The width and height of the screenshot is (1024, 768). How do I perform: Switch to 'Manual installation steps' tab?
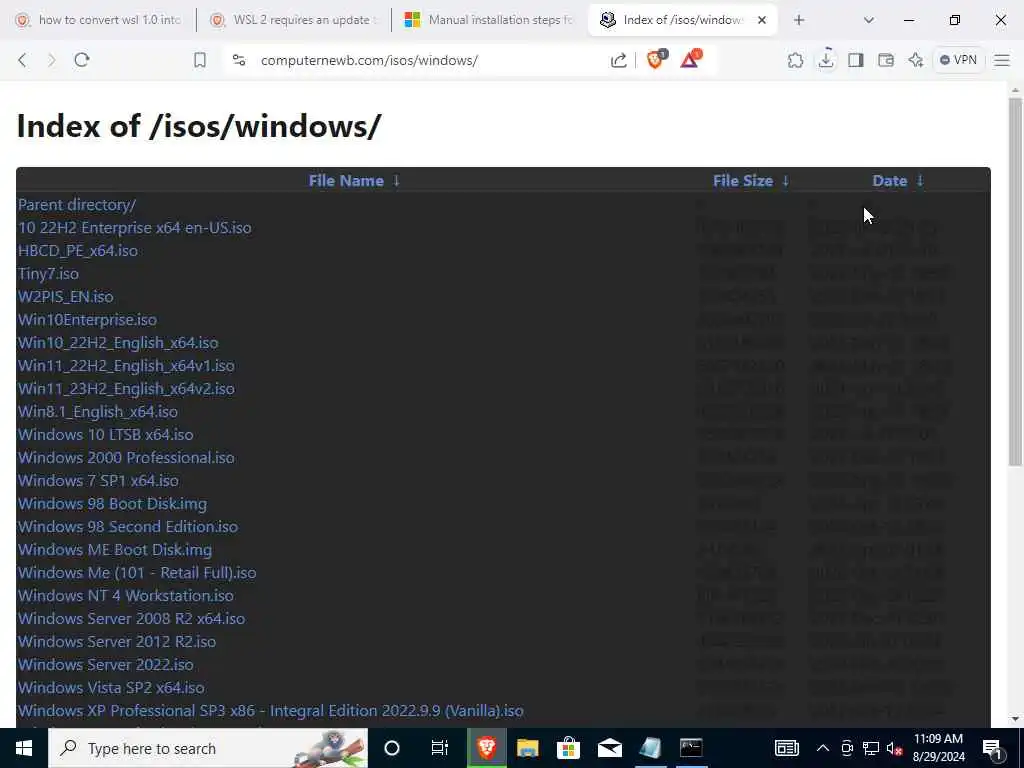pos(490,20)
